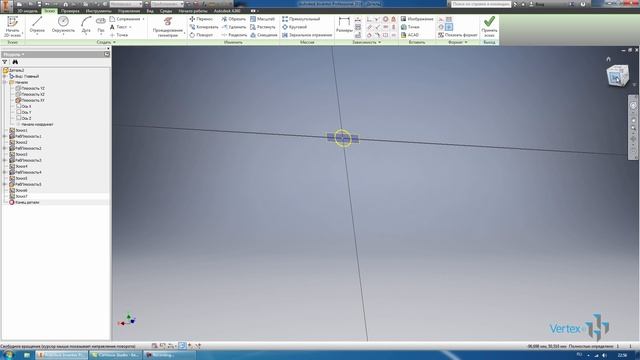Viewport: 640px width, 360px height.
Task: Open the Управление ribbon tab
Action: click(x=129, y=11)
